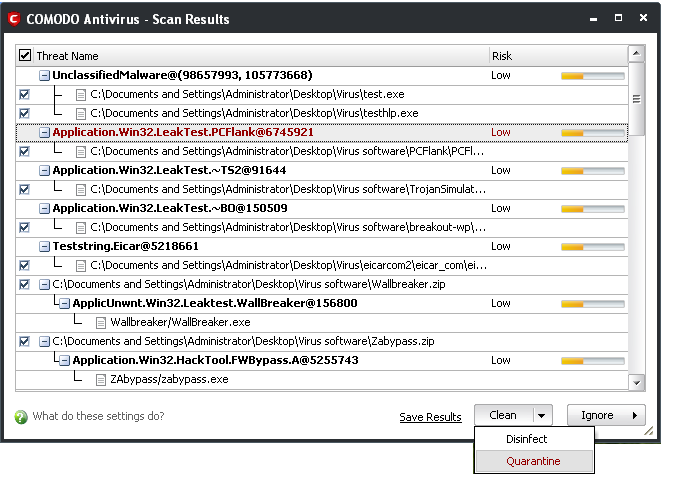
Task: Open the Ignore button submenu arrow
Action: [x=635, y=415]
